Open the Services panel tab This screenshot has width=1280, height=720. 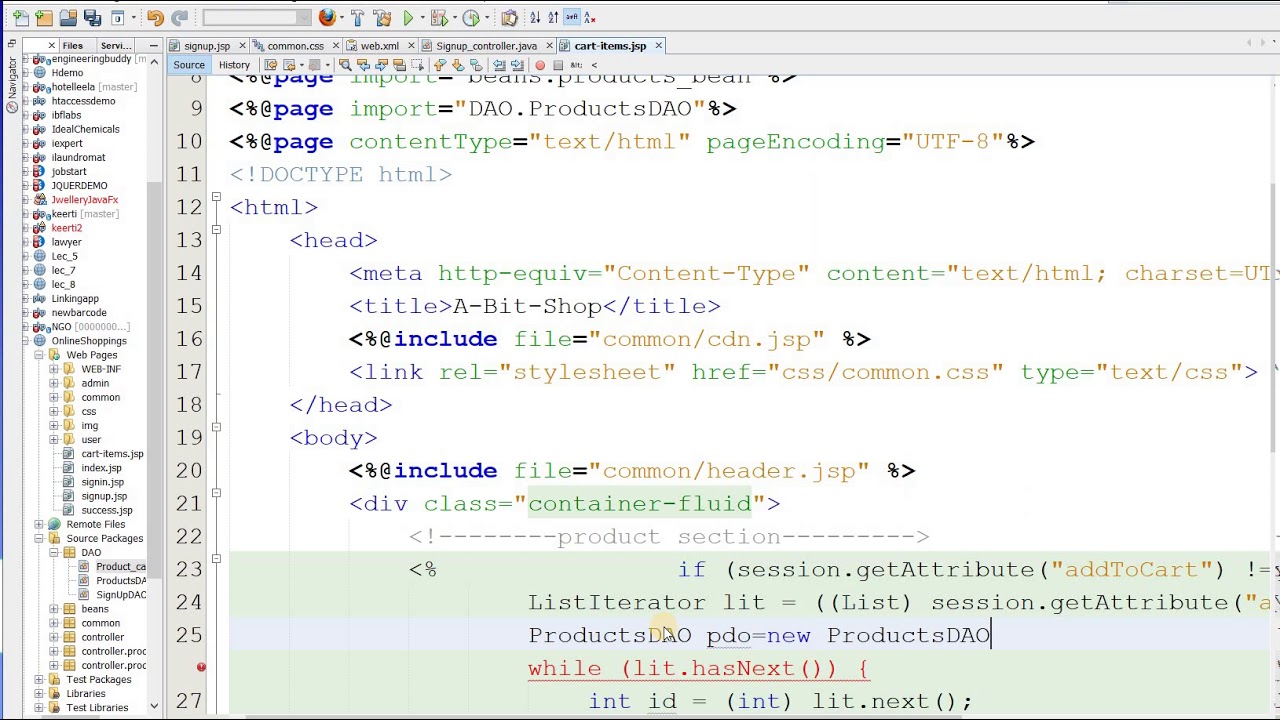coord(115,46)
